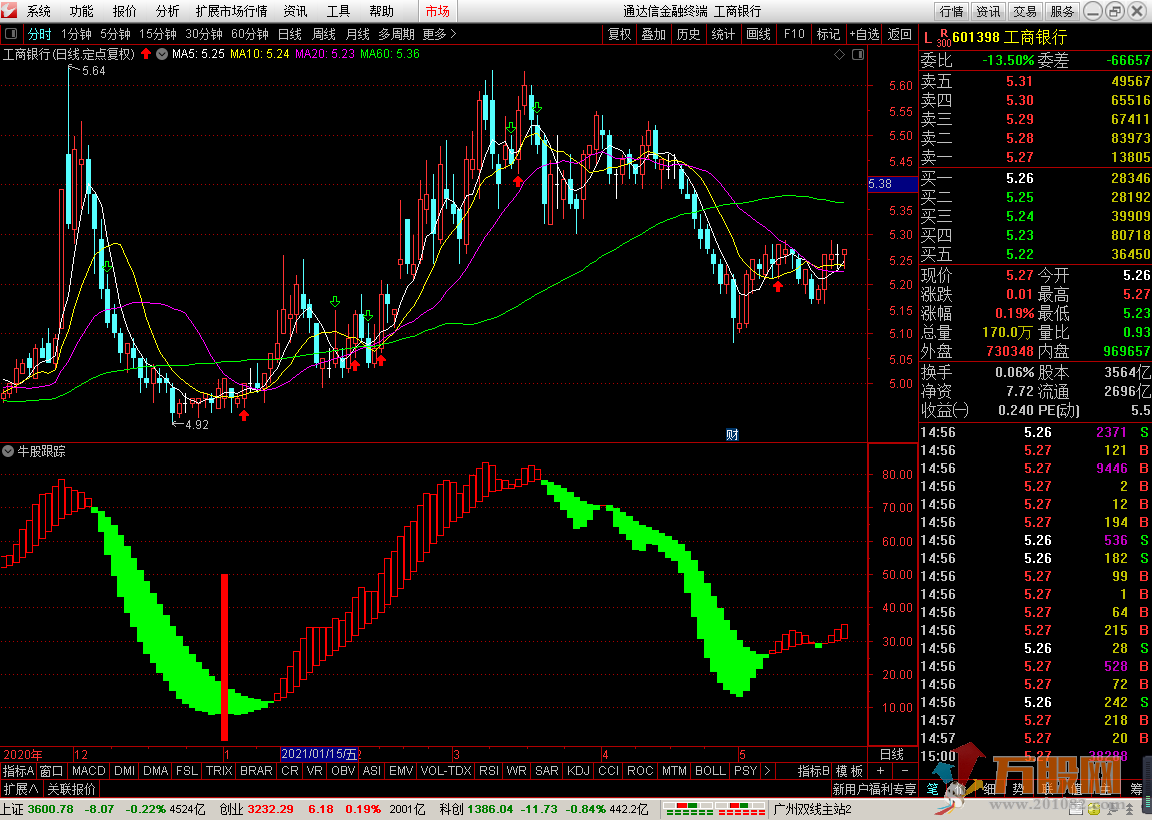This screenshot has height=821, width=1152.
Task: Click the diamond icon at chart top-right
Action: [837, 54]
